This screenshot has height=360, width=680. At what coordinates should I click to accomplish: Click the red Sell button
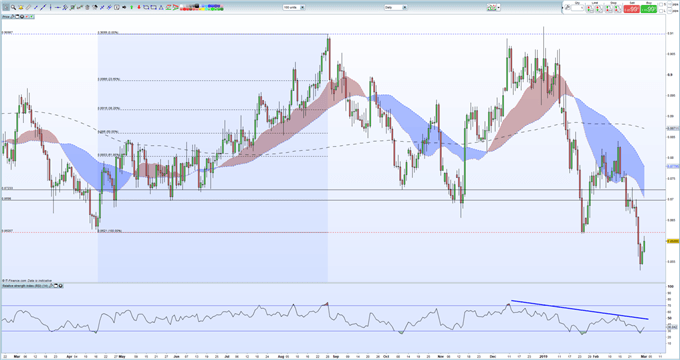(632, 9)
